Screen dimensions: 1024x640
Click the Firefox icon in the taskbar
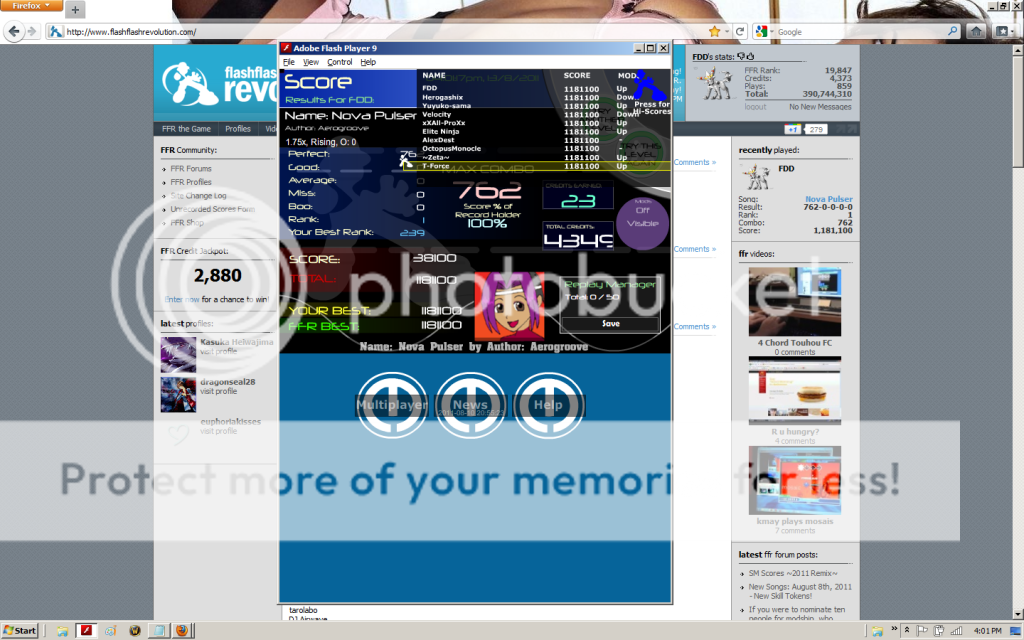181,631
